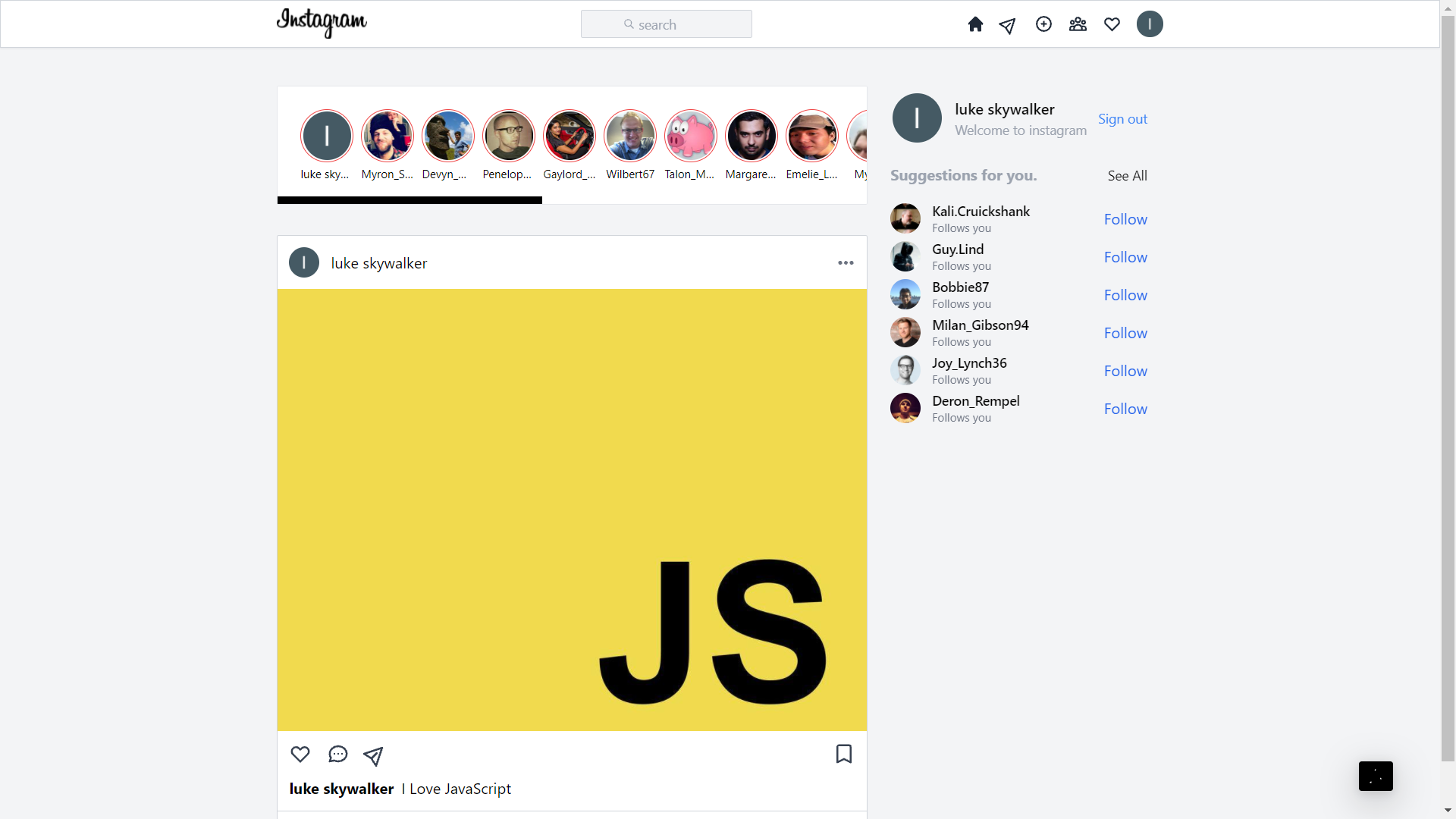Go to the Home feed icon

(x=975, y=24)
